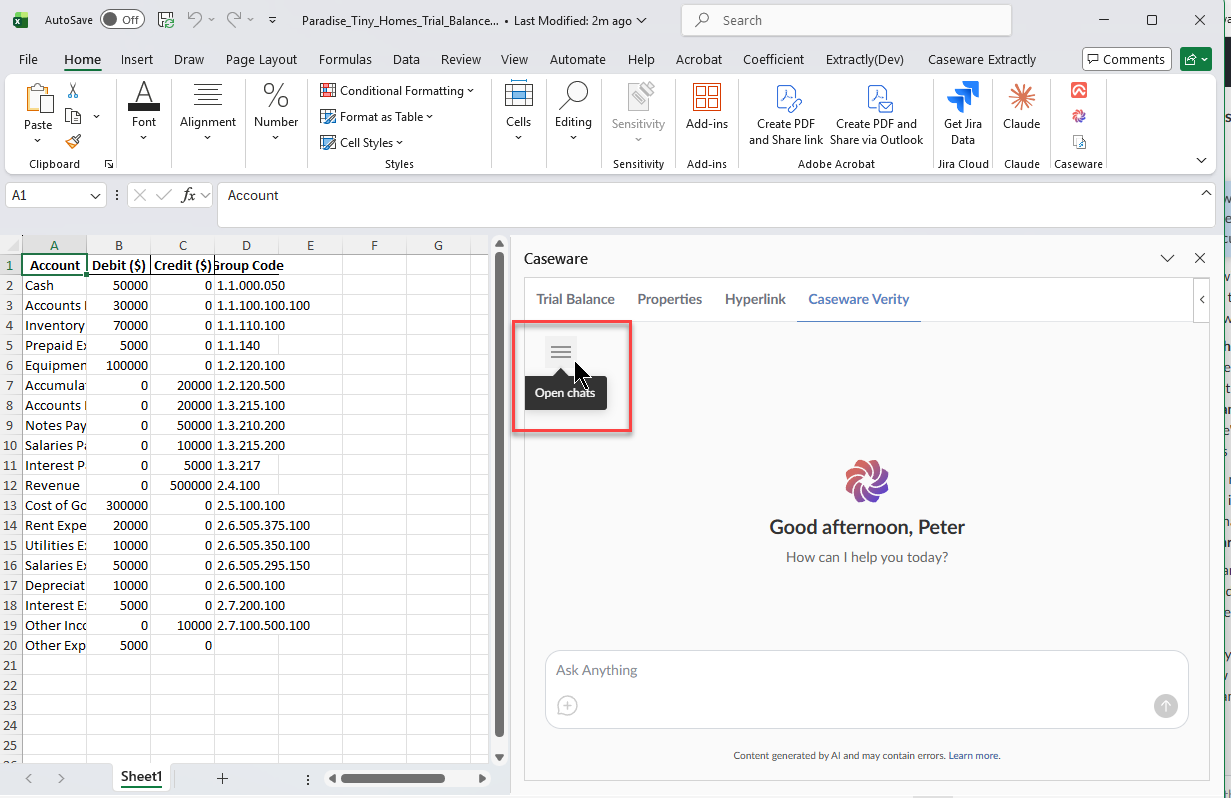Click Create PDF and Share link

coord(786,115)
